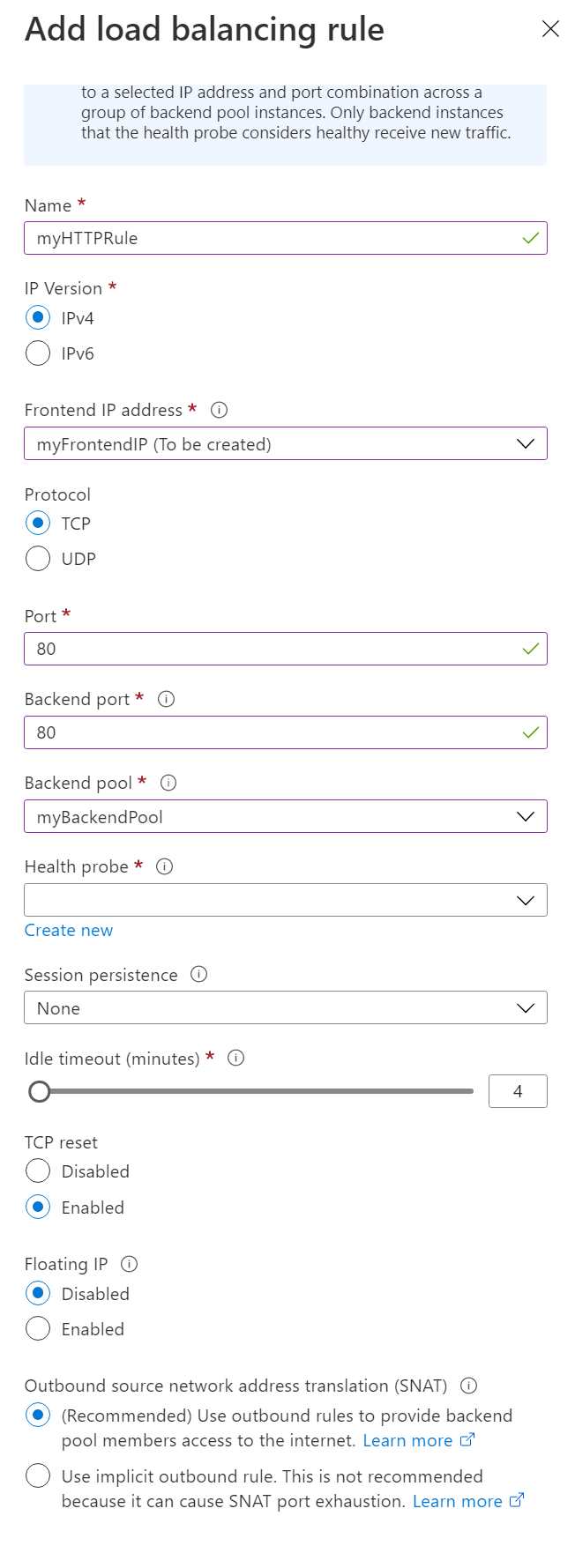Select the IPv6 radio button
Image resolution: width=575 pixels, height=1568 pixels.
[x=38, y=353]
